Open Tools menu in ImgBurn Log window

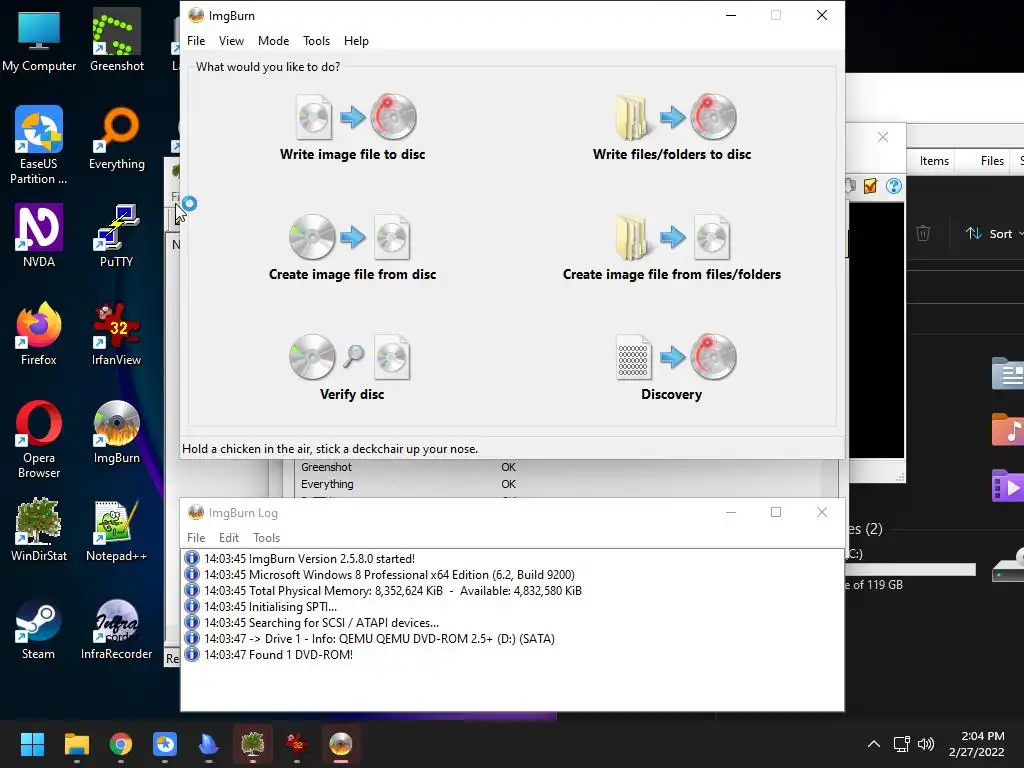tap(266, 537)
